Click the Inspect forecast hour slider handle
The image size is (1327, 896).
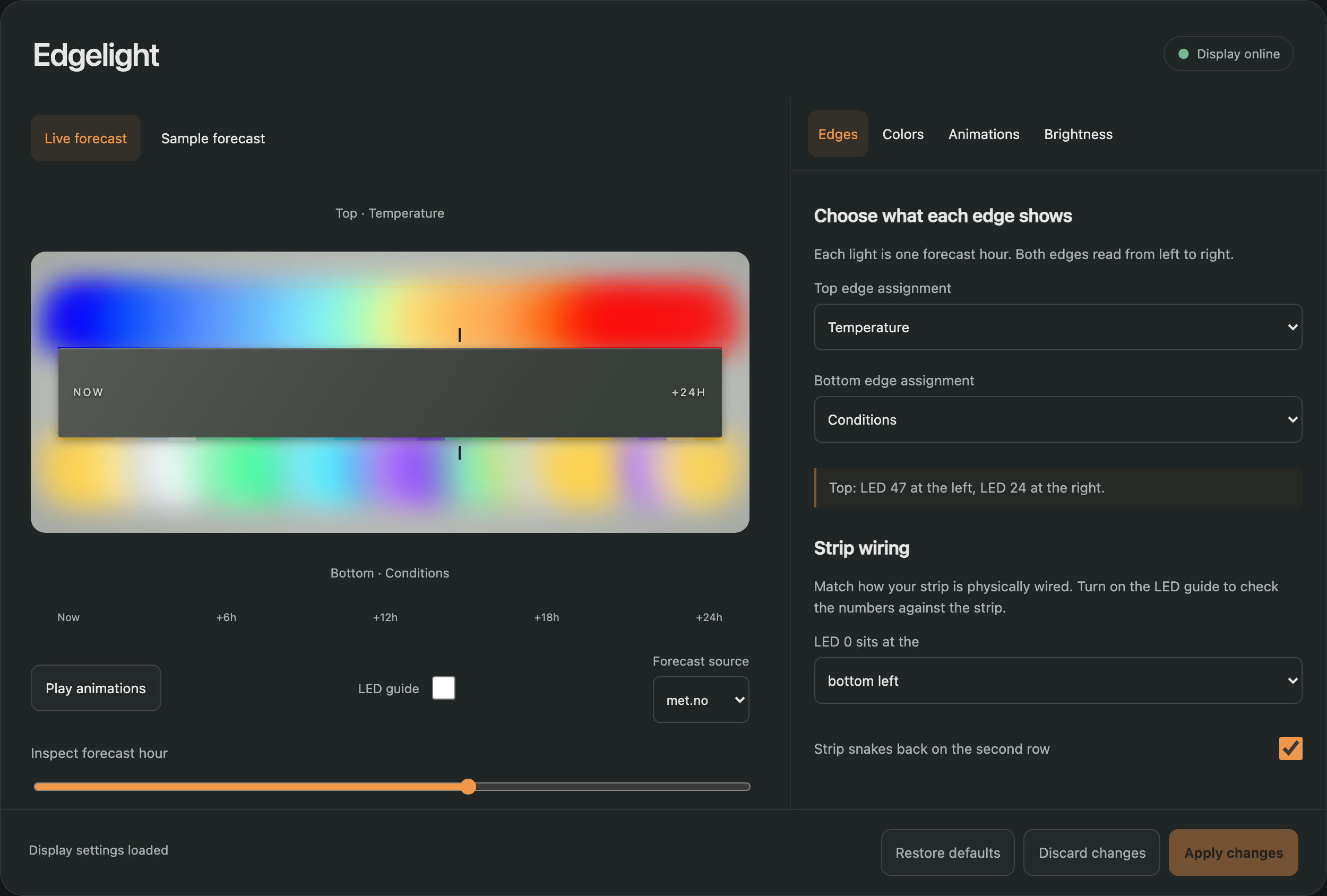[x=468, y=787]
